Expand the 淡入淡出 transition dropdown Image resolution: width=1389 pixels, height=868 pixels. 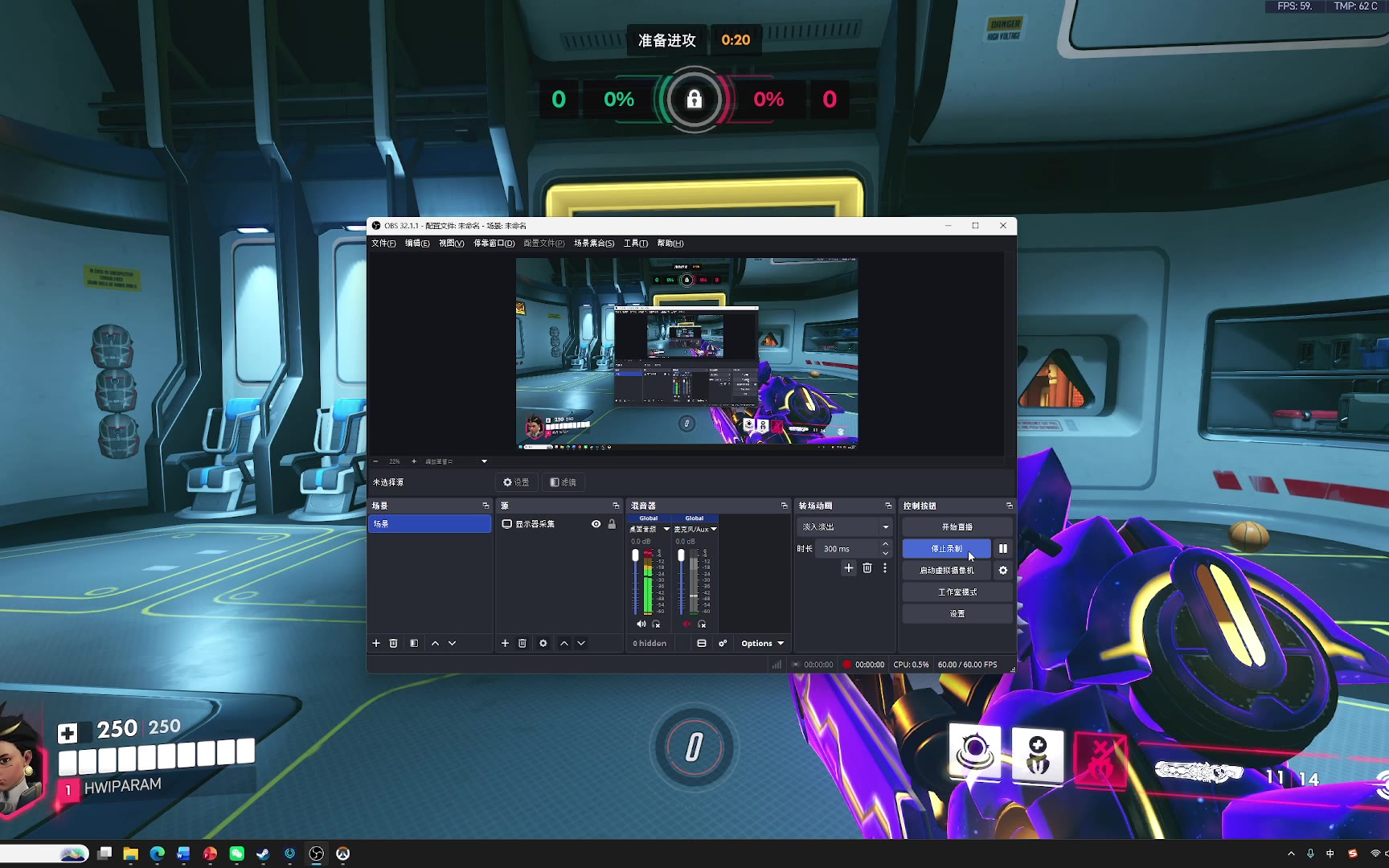click(x=885, y=527)
